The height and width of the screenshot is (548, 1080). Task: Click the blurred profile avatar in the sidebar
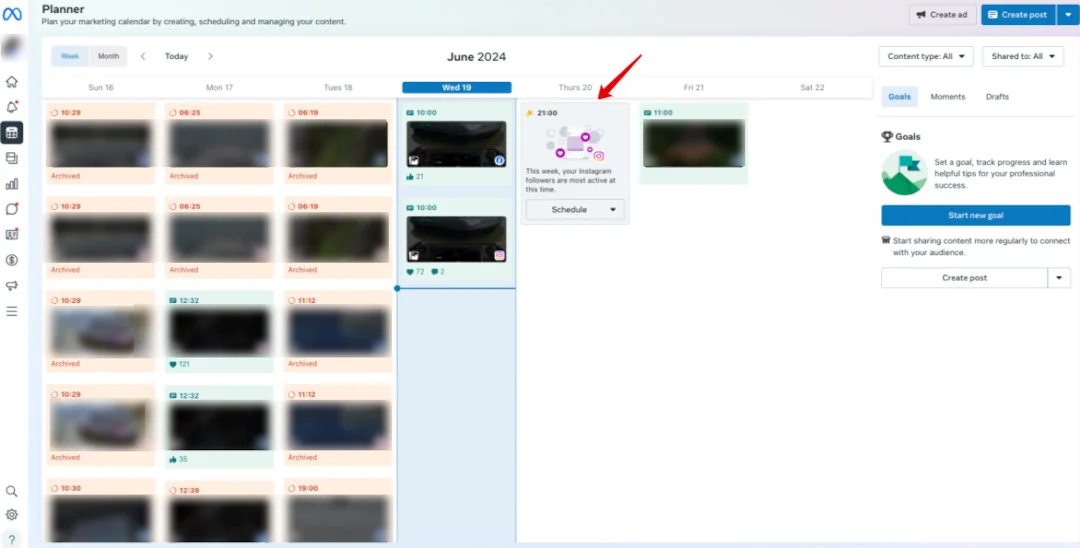(12, 47)
